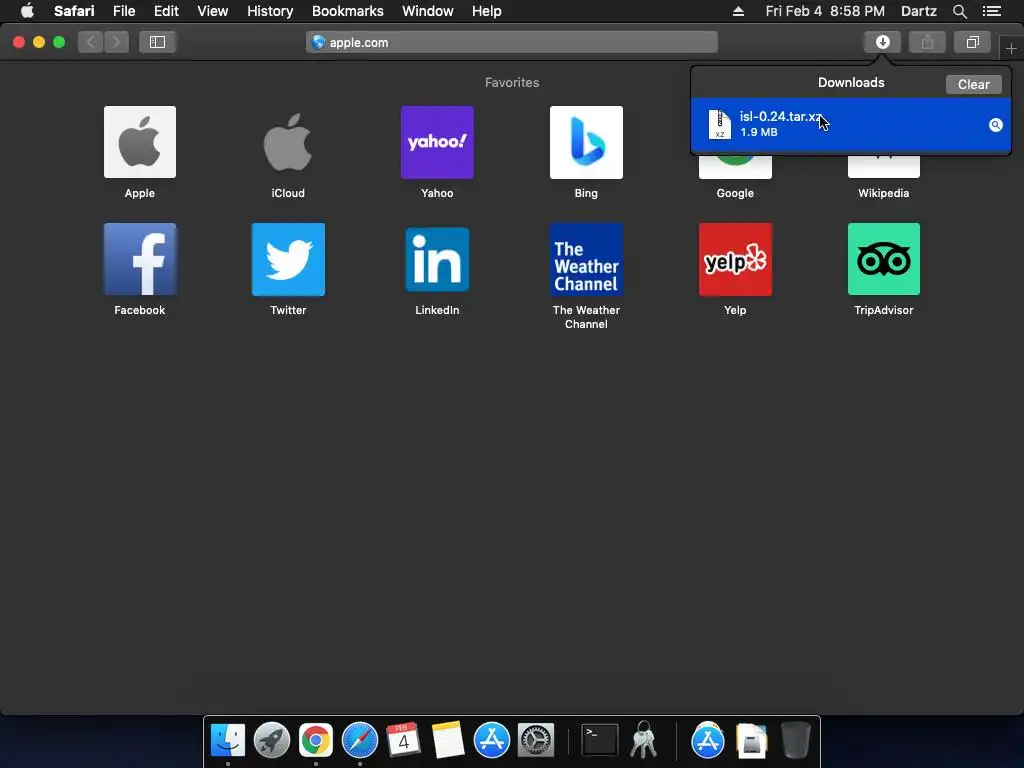Go back with the back arrow

91,42
